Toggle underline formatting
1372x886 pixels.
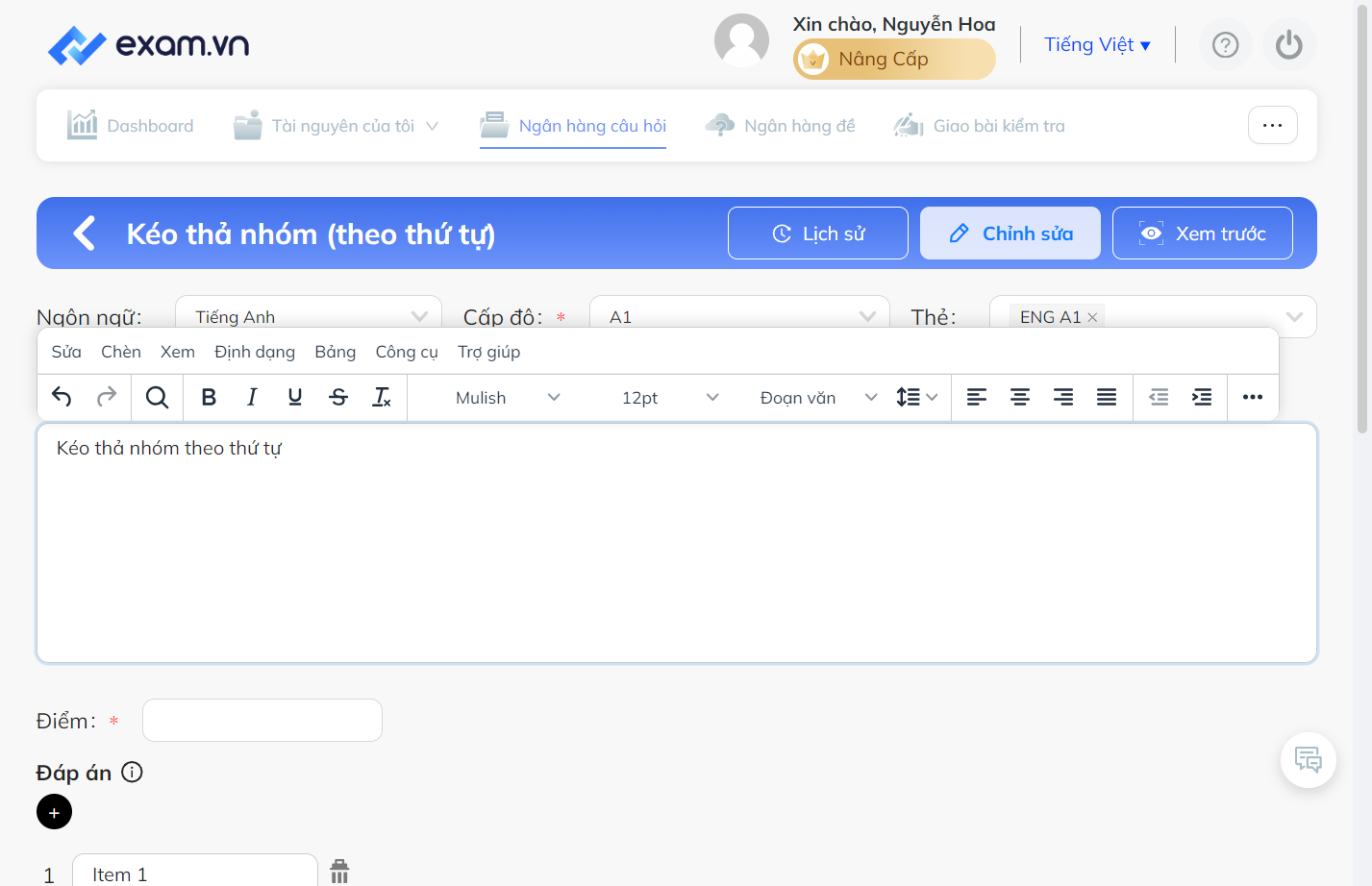coord(295,397)
